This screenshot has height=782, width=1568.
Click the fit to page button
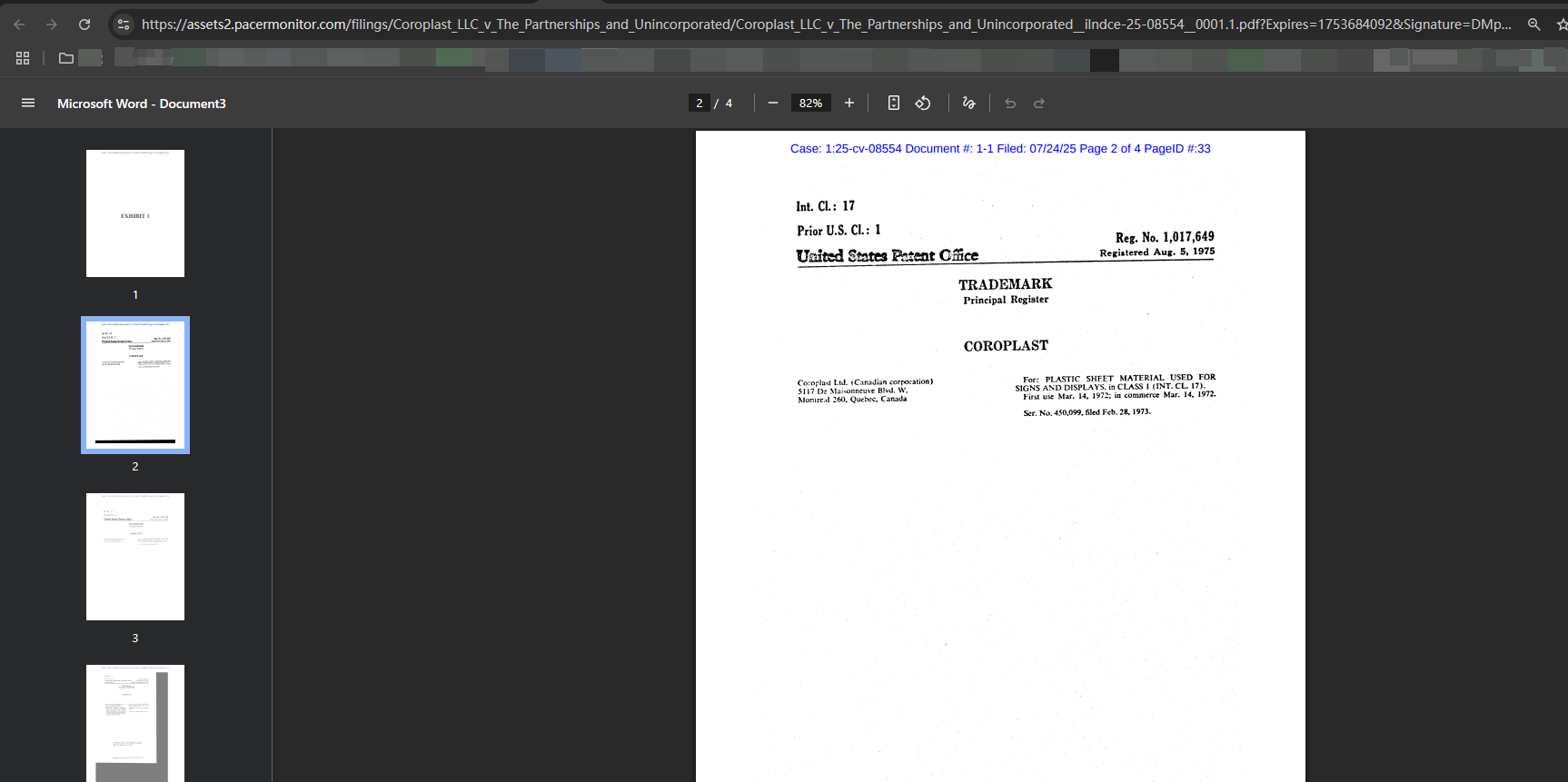(x=894, y=103)
